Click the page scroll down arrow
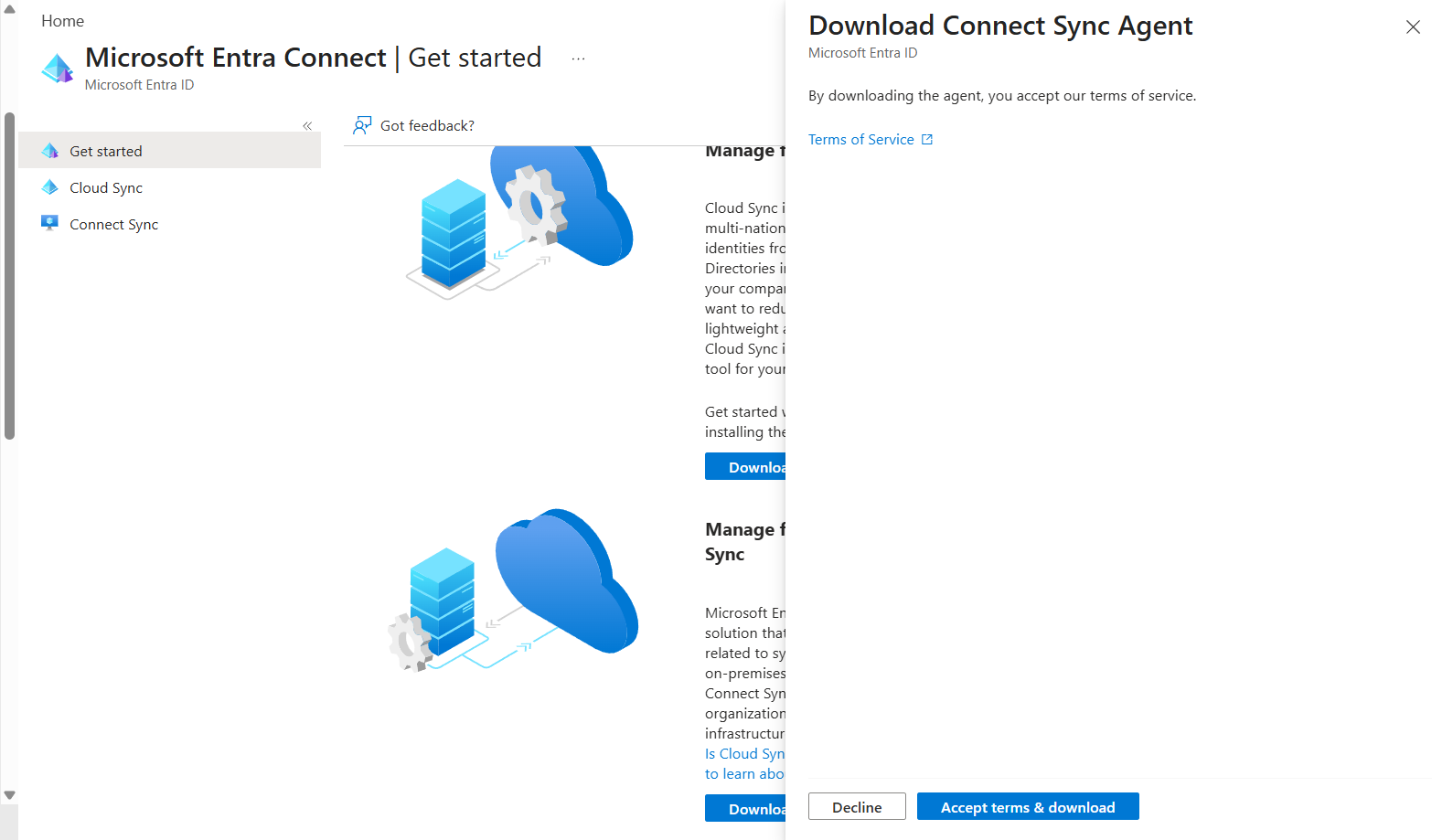This screenshot has width=1453, height=840. click(9, 795)
